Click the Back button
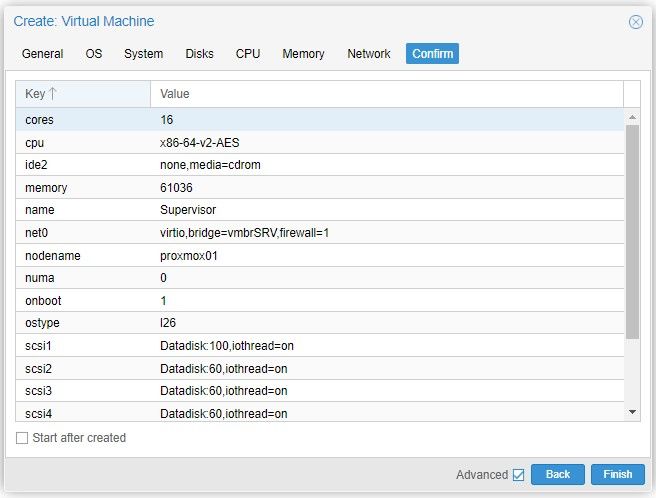Image resolution: width=656 pixels, height=498 pixels. (x=557, y=474)
